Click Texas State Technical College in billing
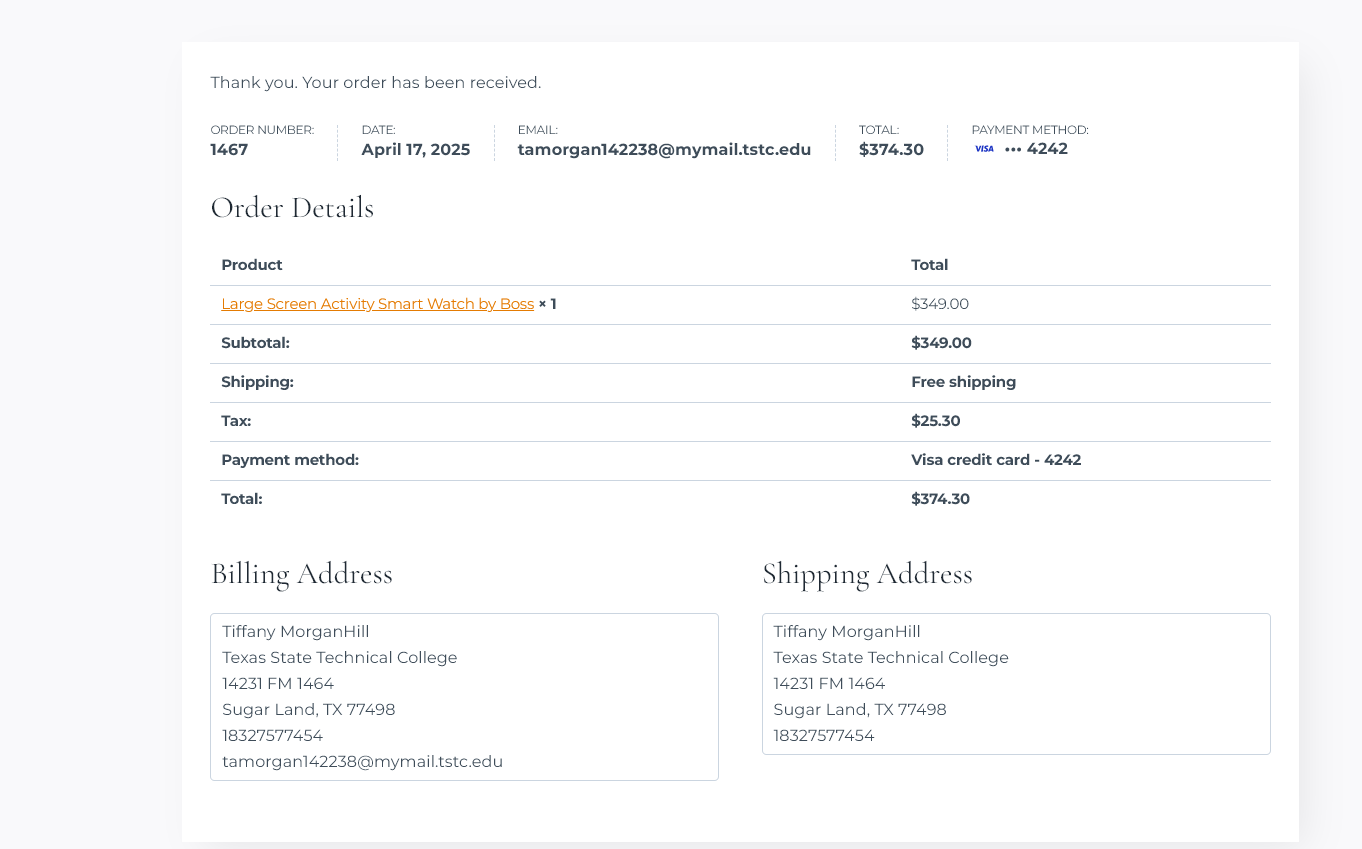Viewport: 1362px width, 849px height. pyautogui.click(x=340, y=658)
